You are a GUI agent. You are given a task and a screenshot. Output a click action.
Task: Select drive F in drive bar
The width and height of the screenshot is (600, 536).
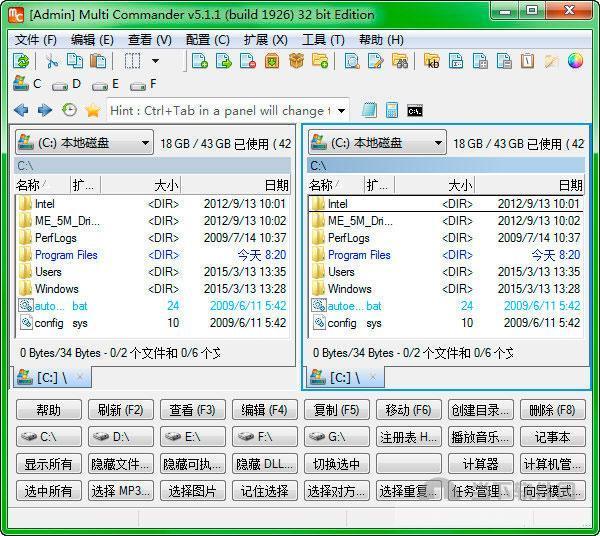pos(143,84)
